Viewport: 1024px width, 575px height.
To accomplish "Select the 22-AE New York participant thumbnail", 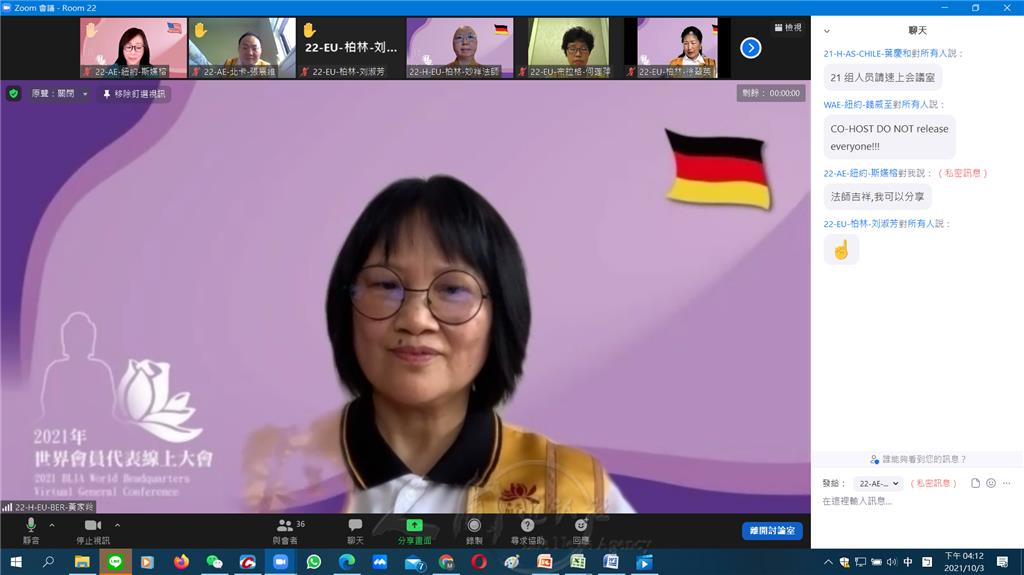I will [133, 48].
